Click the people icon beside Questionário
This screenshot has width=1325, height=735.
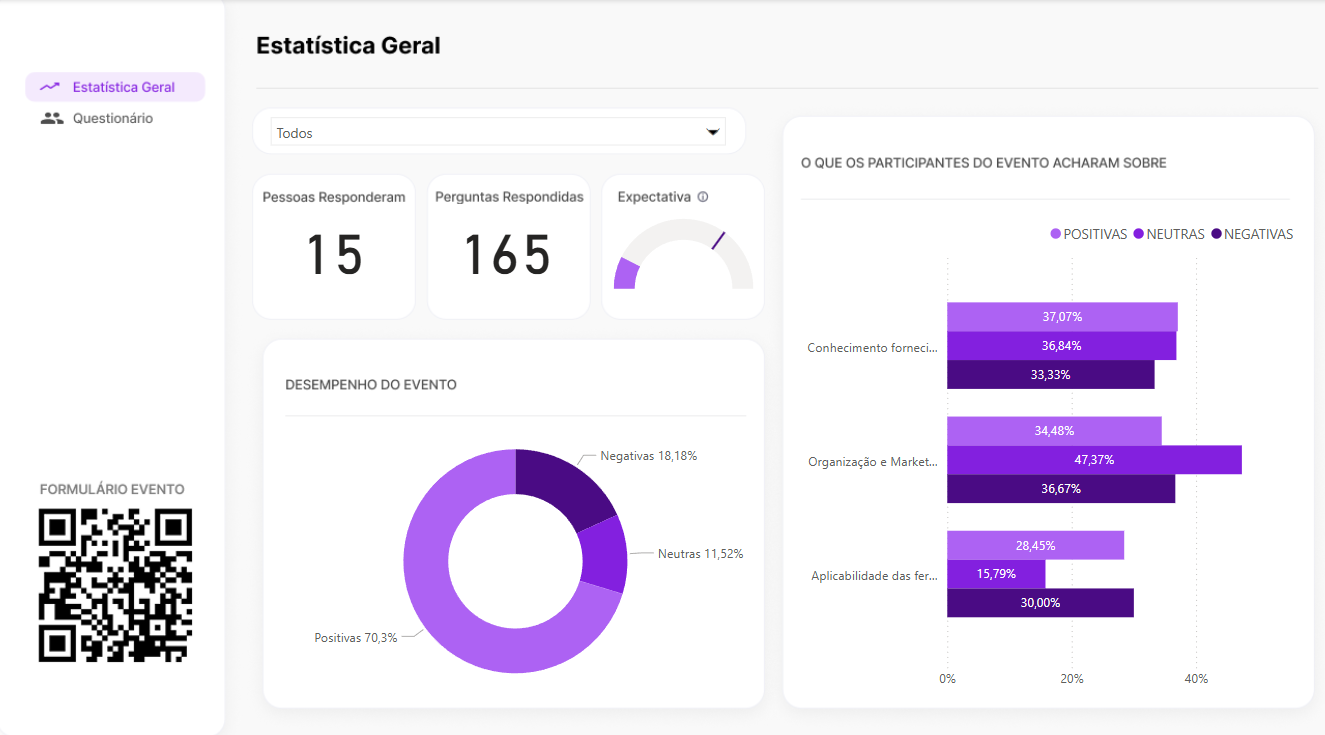[x=52, y=118]
